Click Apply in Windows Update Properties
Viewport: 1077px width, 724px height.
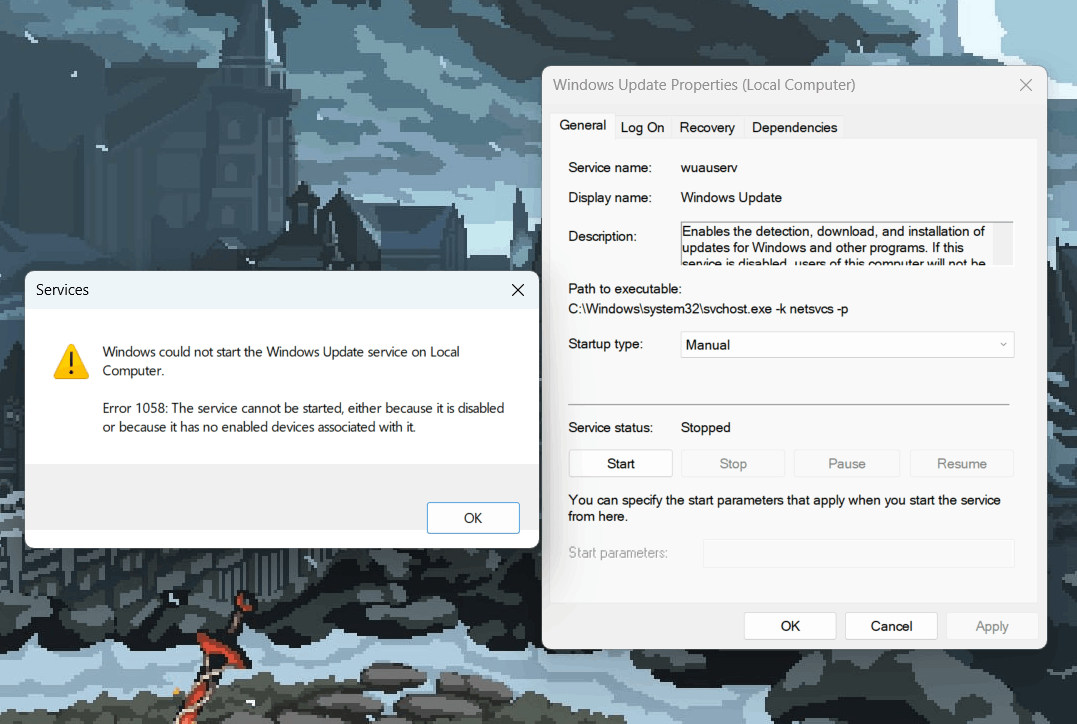(992, 626)
